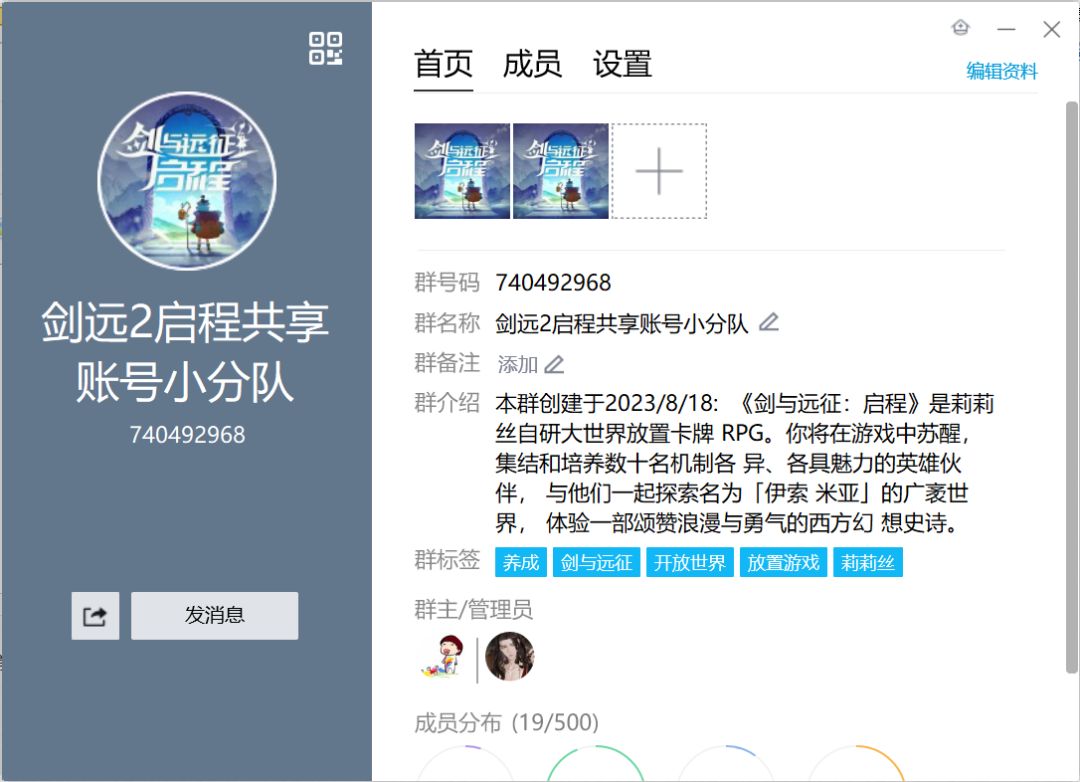Click the 剑远2启程共享账号小分队 name field text
Viewport: 1080px width, 782px height.
[x=621, y=323]
